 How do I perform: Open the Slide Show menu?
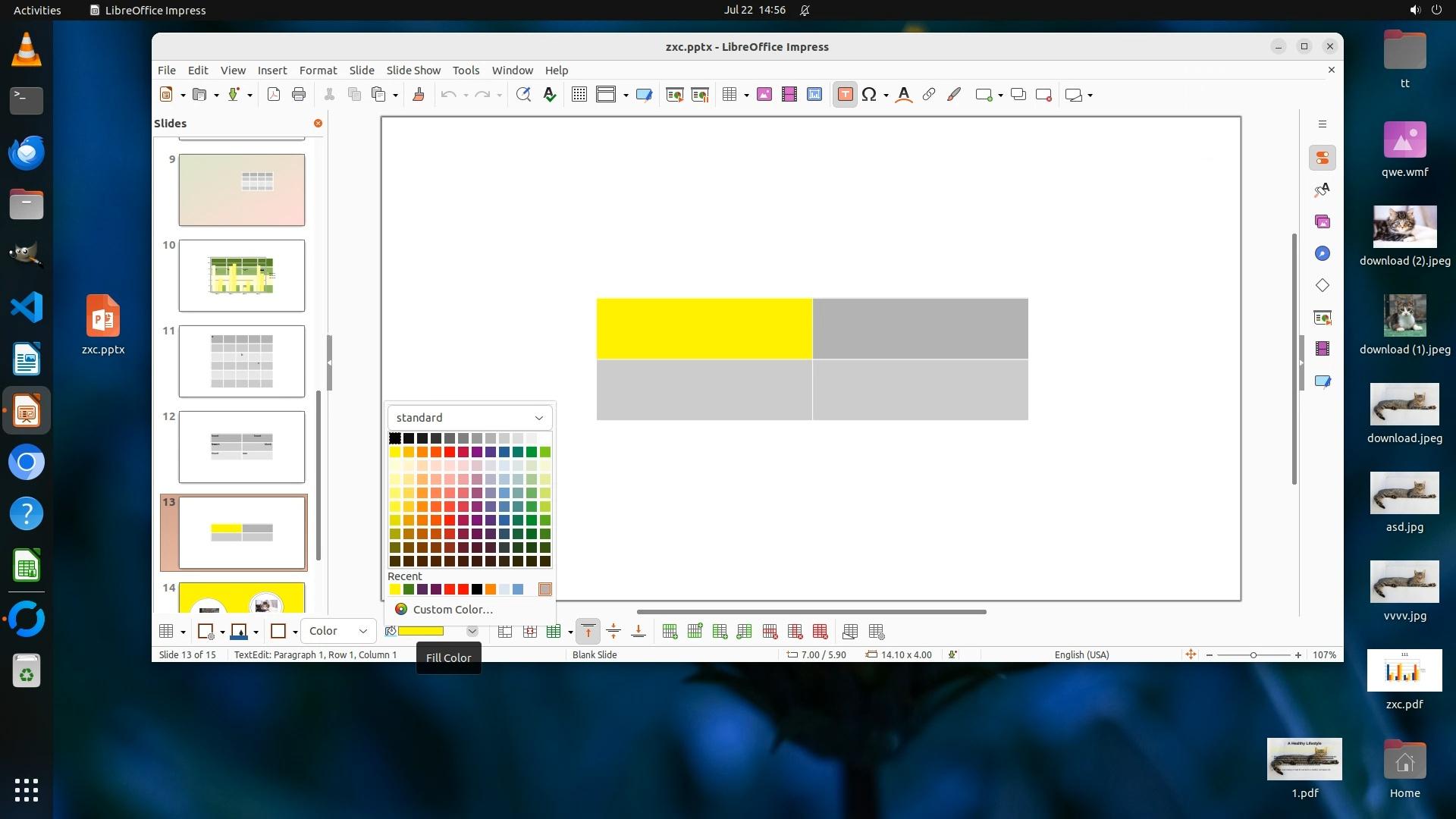(413, 70)
